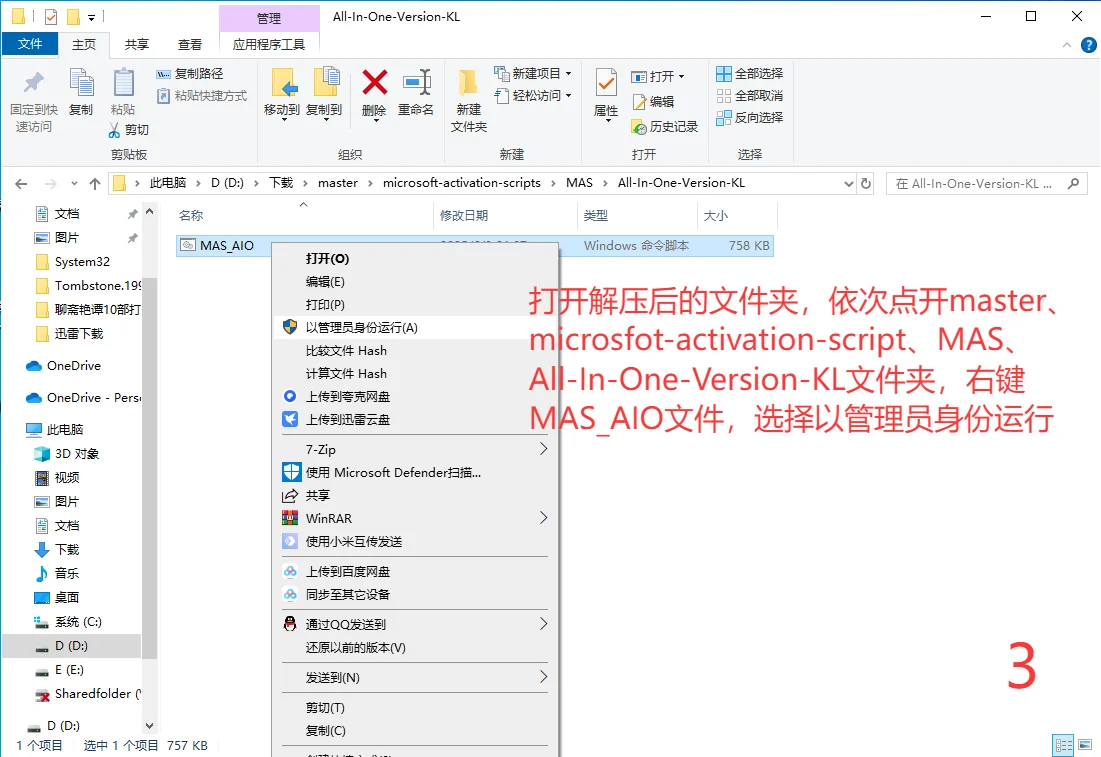
Task: Choose Upload to Quark drive (上传到夸克网盘)
Action: (x=415, y=396)
